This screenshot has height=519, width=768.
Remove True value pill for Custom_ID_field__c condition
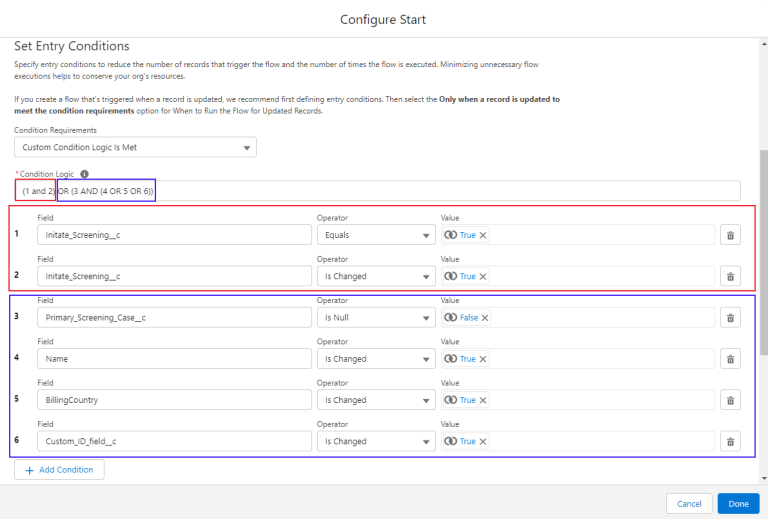[483, 441]
